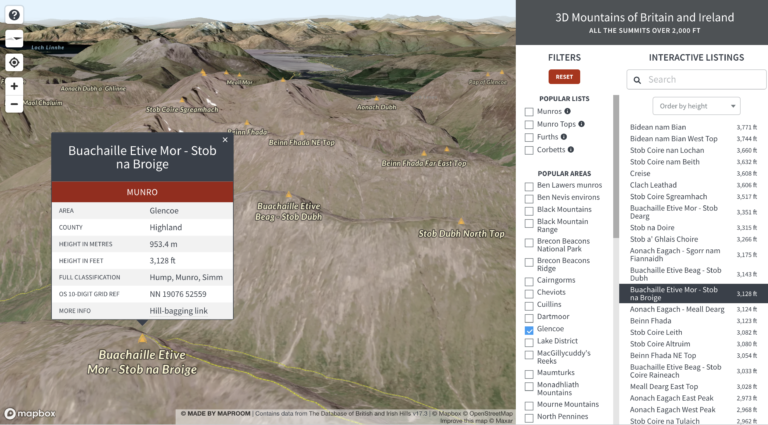
Task: Zoom in with the plus button
Action: click(14, 86)
